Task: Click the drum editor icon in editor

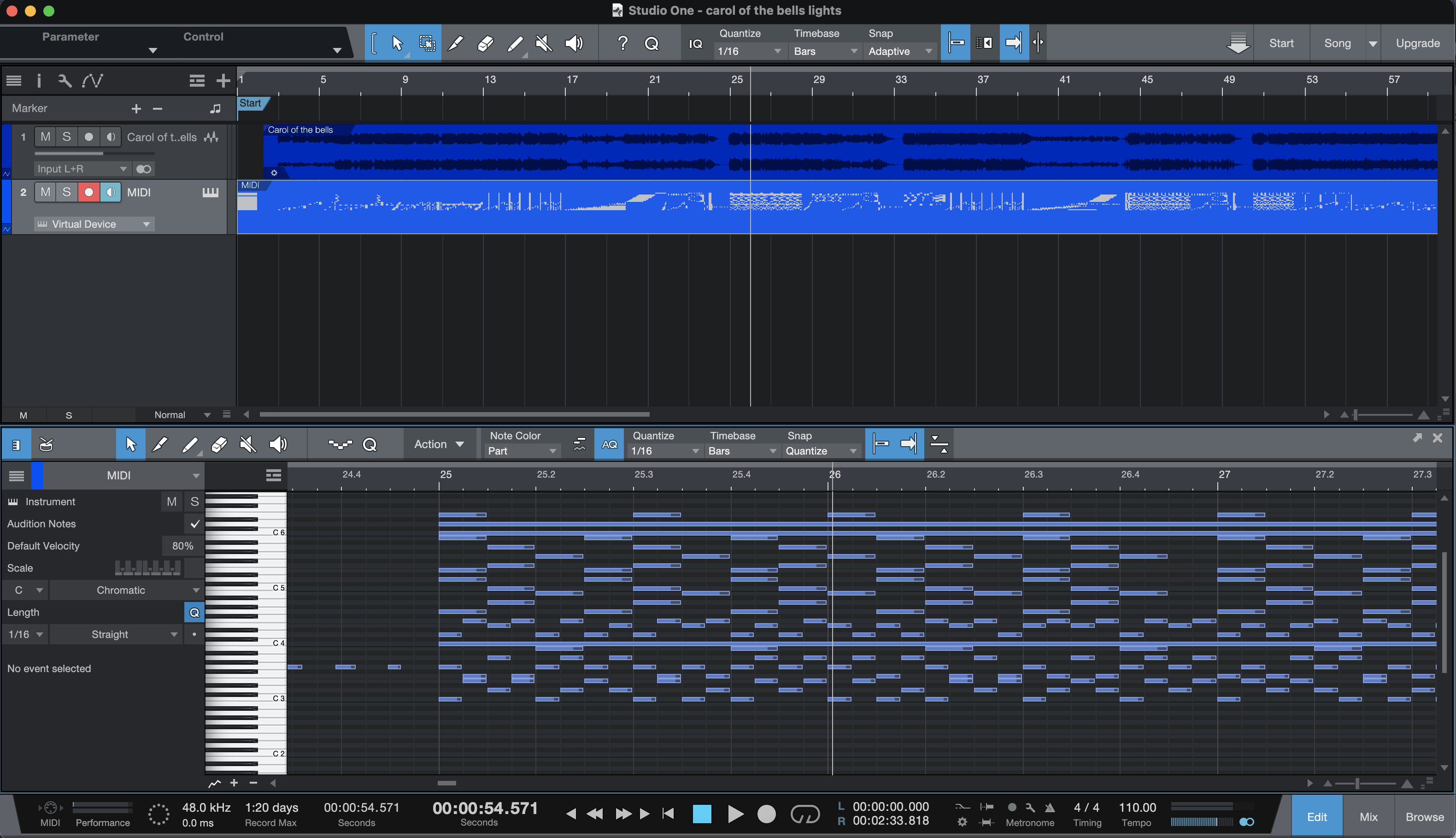Action: click(46, 444)
